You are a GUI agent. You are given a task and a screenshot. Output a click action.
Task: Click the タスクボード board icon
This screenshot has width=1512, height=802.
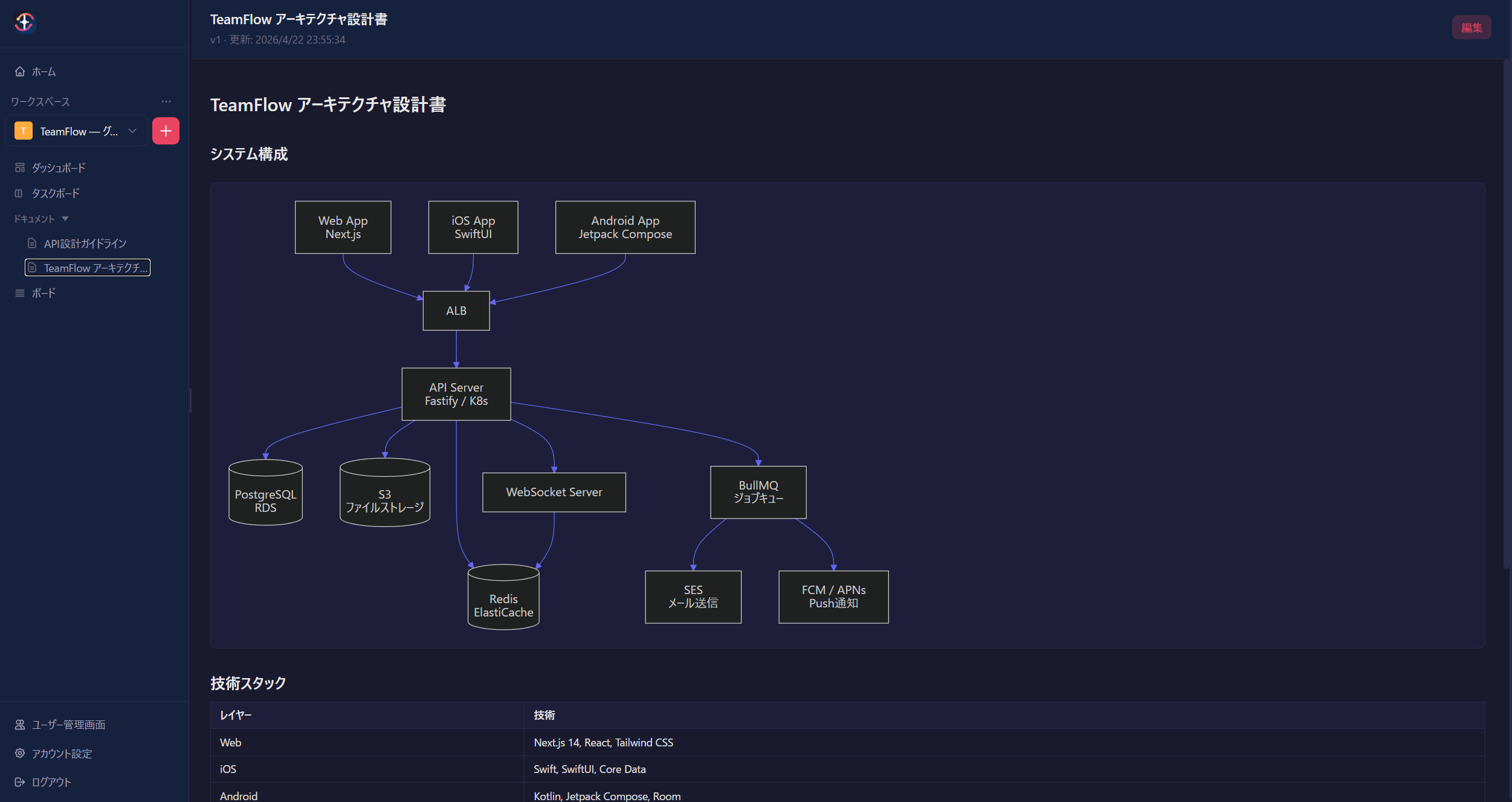coord(19,193)
